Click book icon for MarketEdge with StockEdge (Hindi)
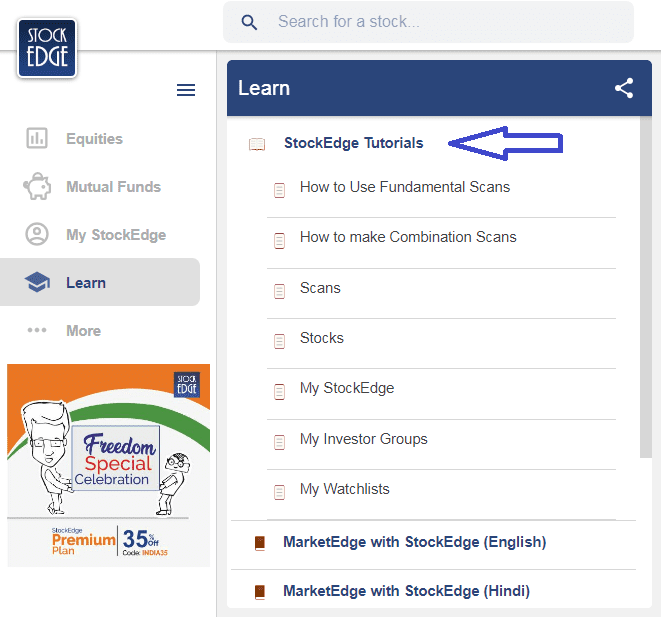 click(260, 592)
